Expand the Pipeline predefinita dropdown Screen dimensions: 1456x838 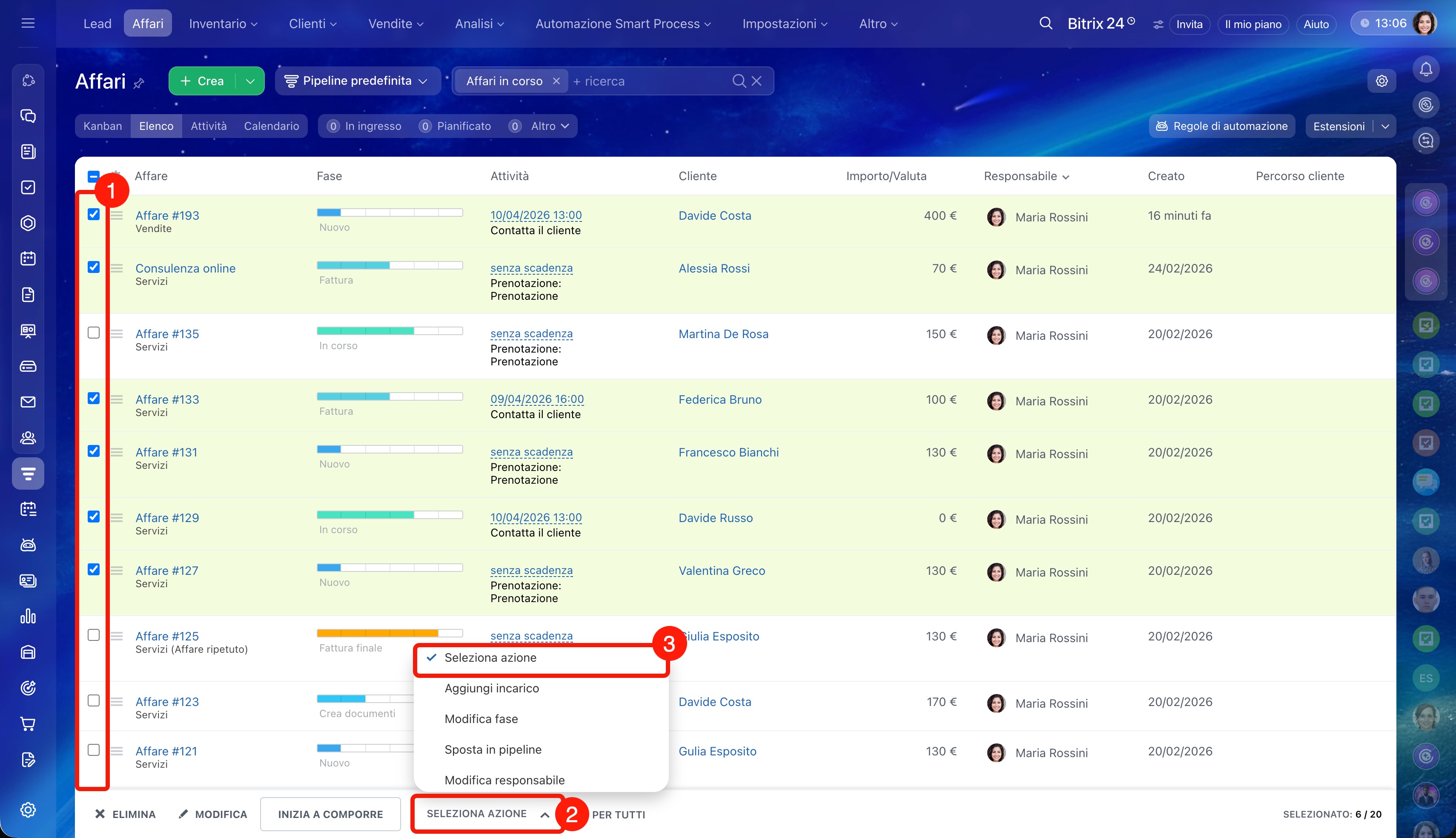point(357,81)
